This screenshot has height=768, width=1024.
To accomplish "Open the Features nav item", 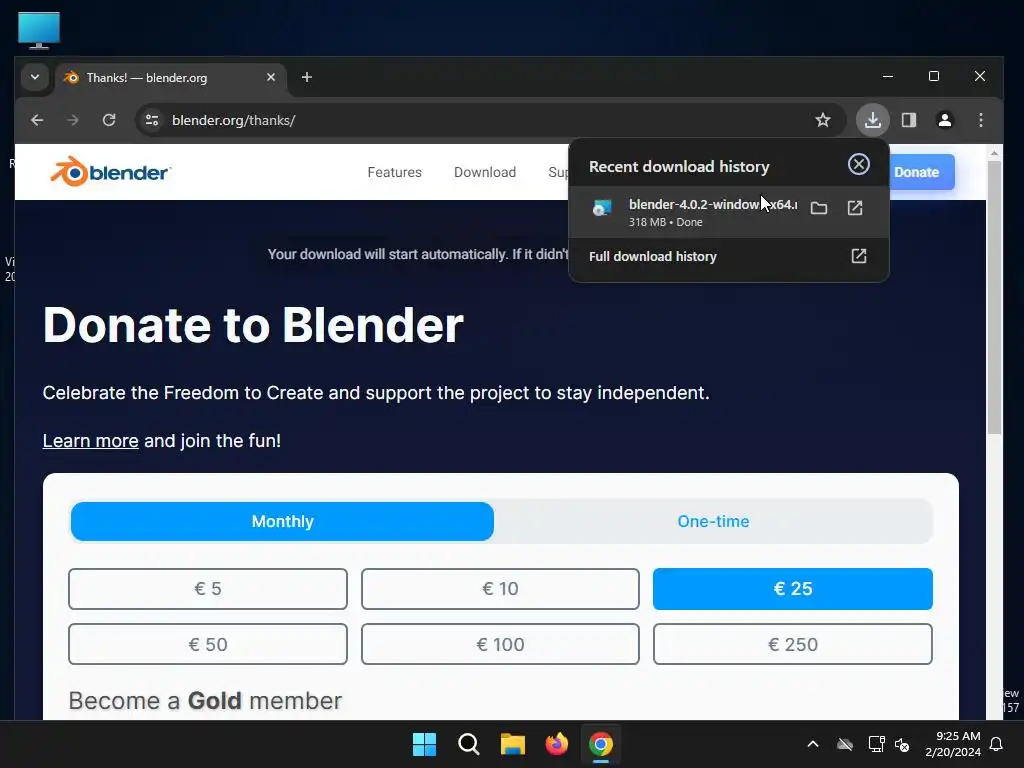I will [394, 172].
